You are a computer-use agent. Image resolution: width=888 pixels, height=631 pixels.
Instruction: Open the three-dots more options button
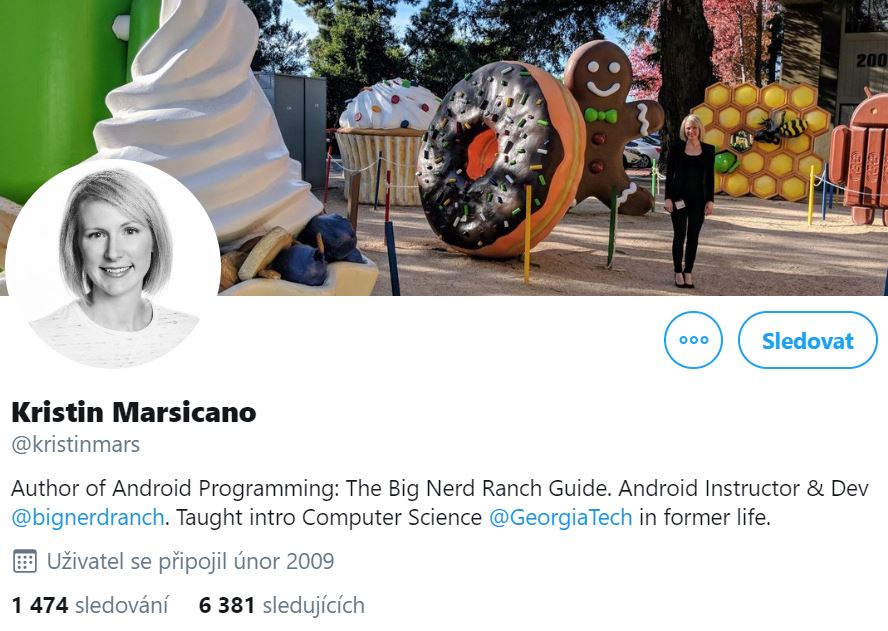pos(693,340)
